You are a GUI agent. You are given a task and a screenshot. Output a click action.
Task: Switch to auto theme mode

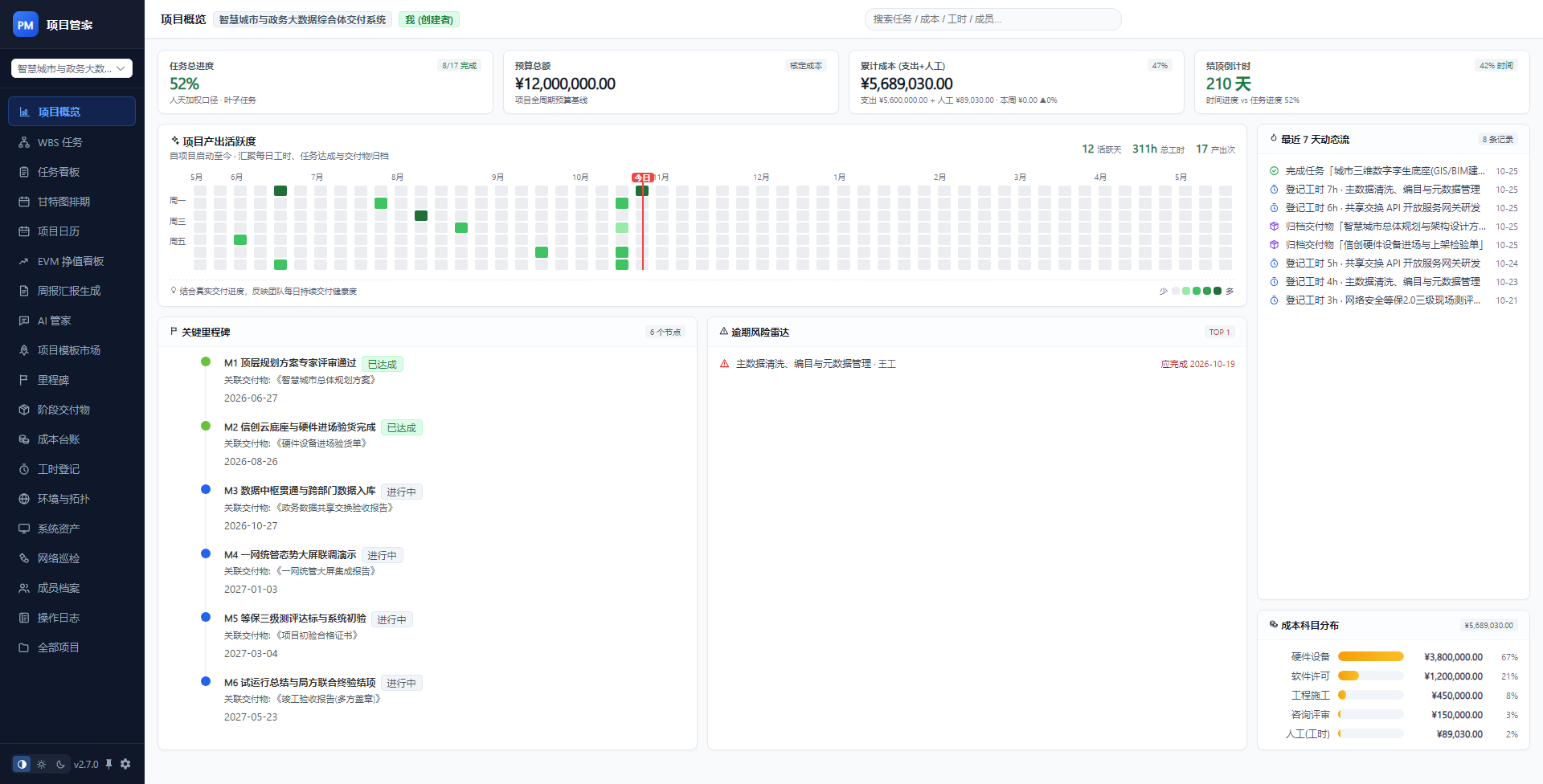(x=22, y=764)
